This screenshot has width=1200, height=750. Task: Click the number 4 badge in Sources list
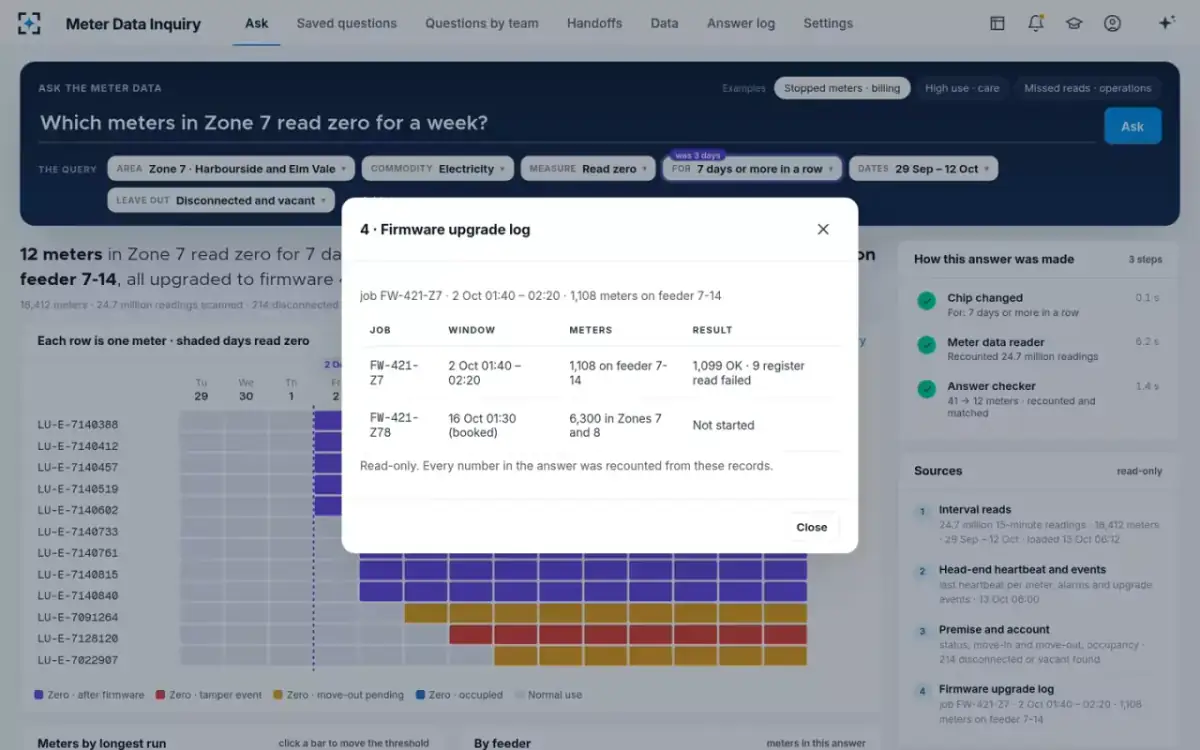[922, 691]
